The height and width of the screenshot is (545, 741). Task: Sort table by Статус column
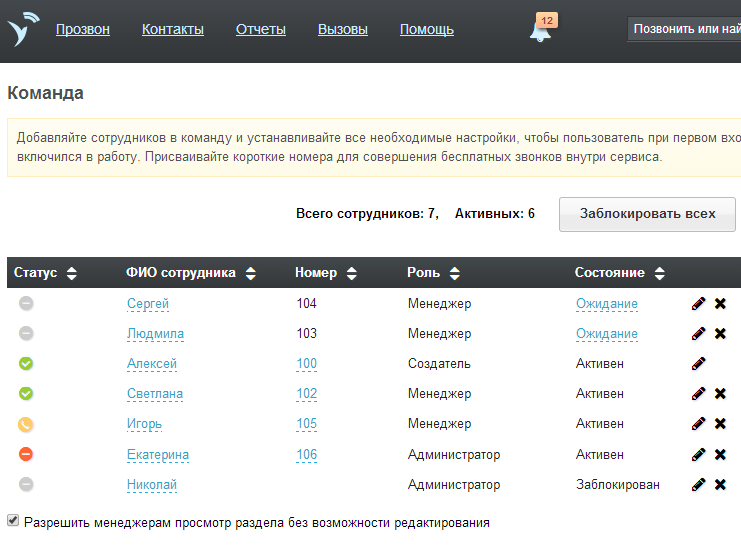point(45,273)
